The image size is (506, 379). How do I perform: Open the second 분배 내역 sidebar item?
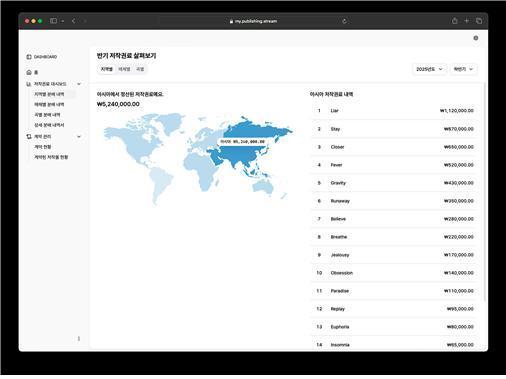pos(49,105)
